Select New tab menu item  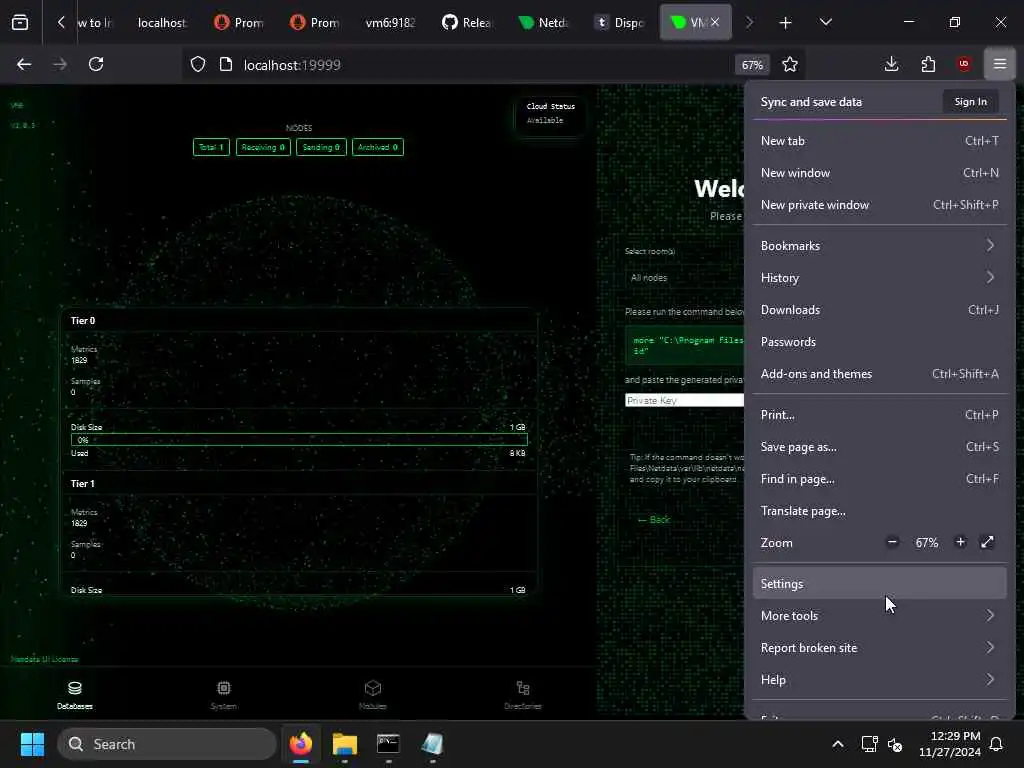click(880, 141)
